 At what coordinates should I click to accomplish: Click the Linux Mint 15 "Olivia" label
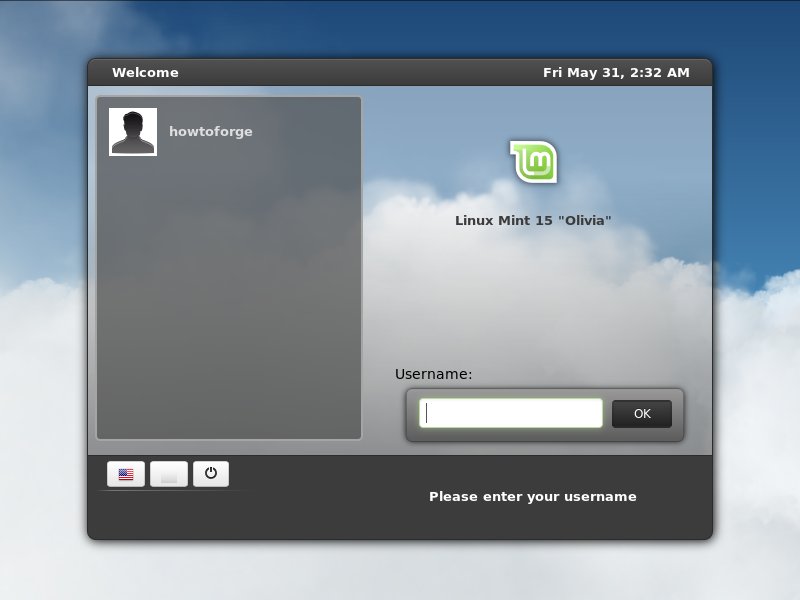click(533, 220)
